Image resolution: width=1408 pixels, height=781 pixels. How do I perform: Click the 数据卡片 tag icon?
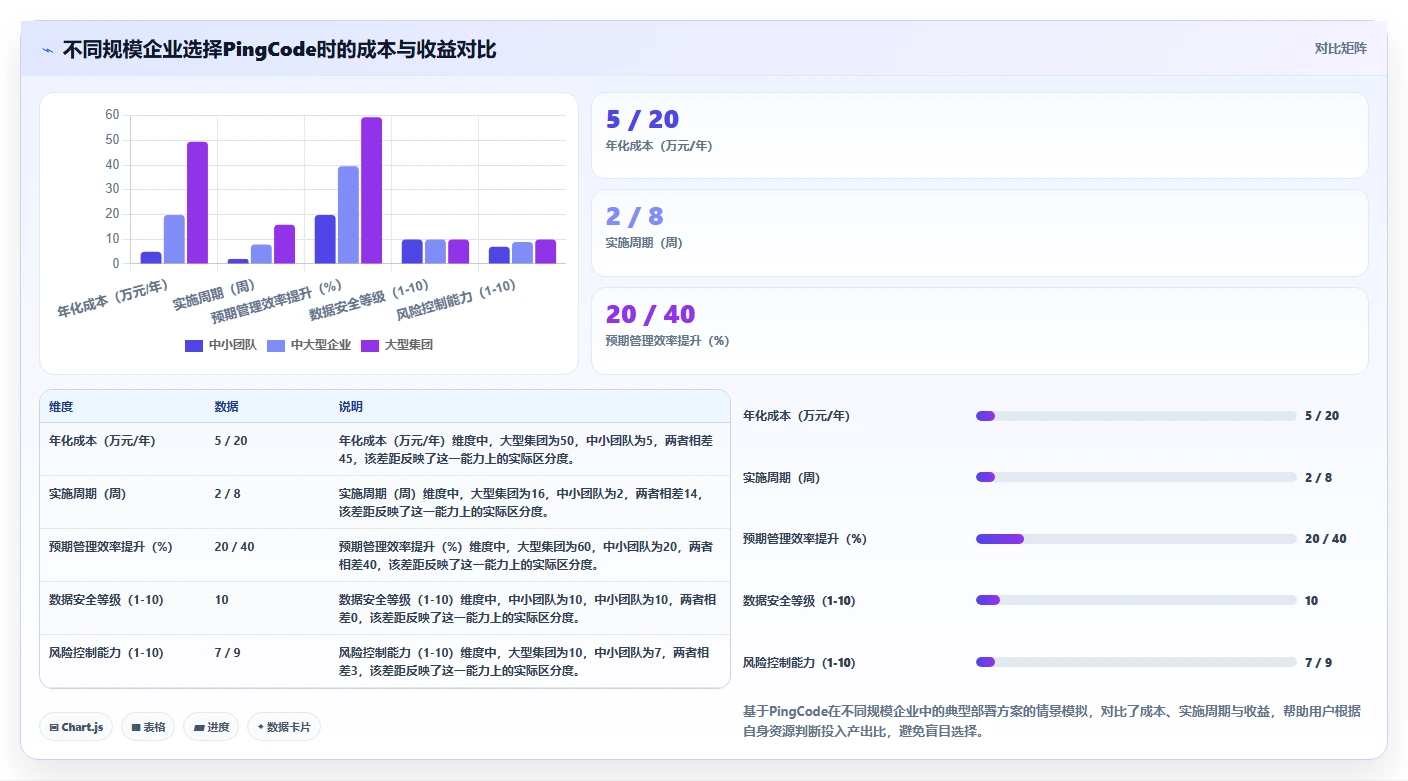coord(260,727)
